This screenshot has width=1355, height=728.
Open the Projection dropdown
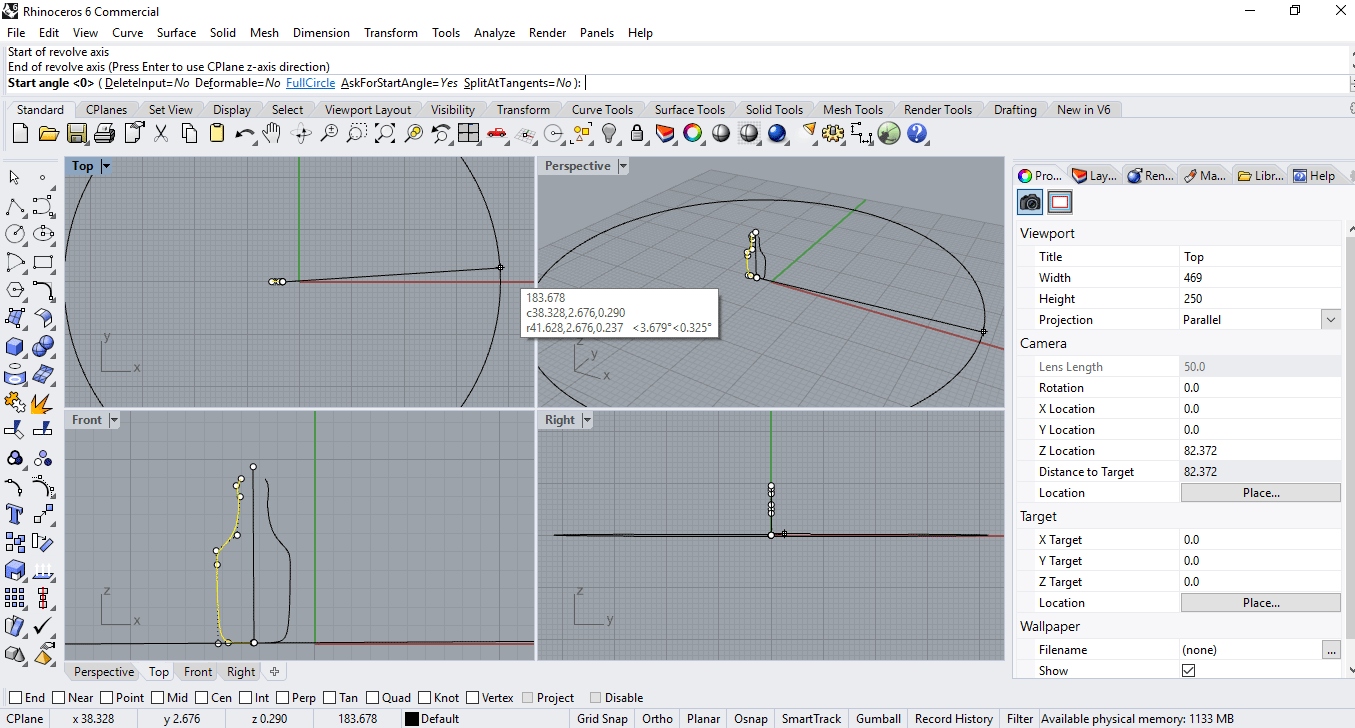tap(1330, 320)
